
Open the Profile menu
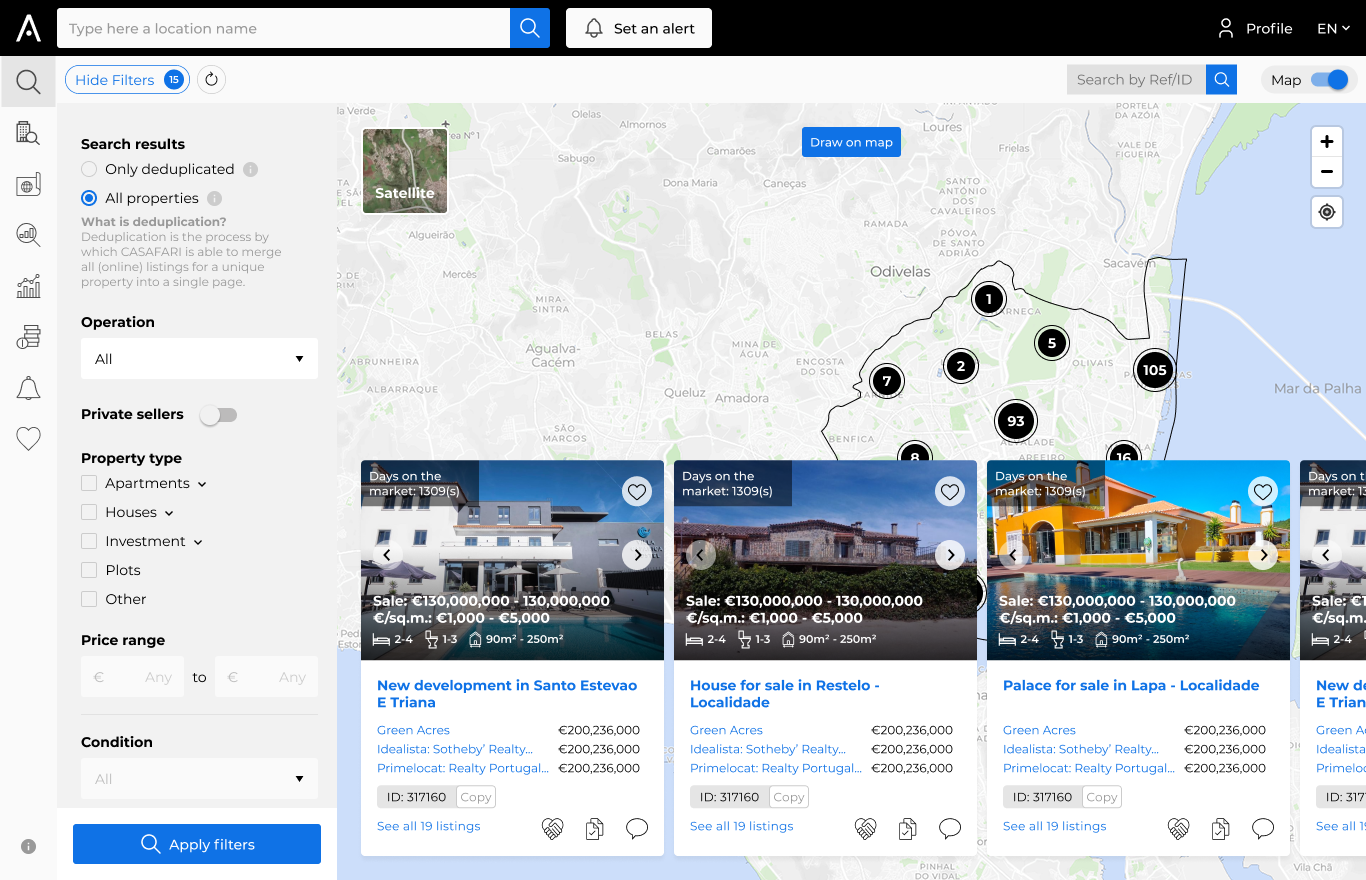click(1255, 28)
